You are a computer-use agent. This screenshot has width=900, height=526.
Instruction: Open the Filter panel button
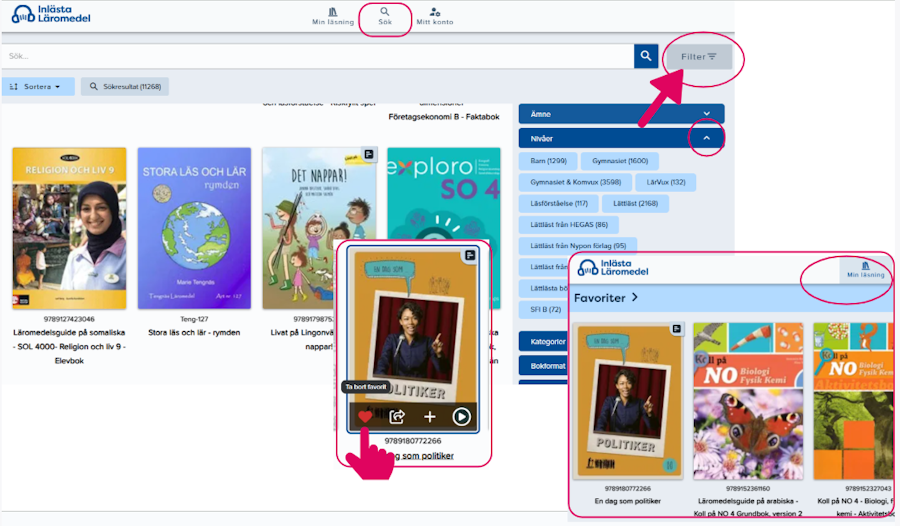pyautogui.click(x=699, y=57)
